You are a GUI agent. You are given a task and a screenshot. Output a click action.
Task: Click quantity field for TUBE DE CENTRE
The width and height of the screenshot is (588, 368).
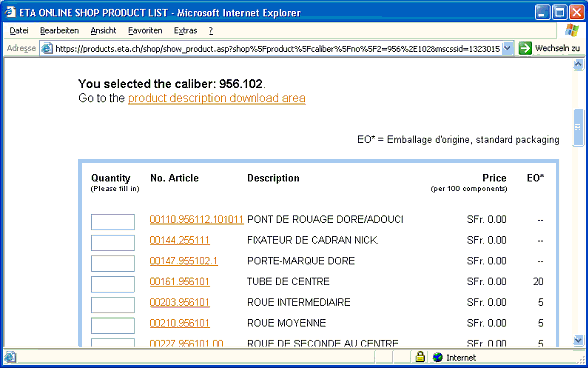(113, 284)
